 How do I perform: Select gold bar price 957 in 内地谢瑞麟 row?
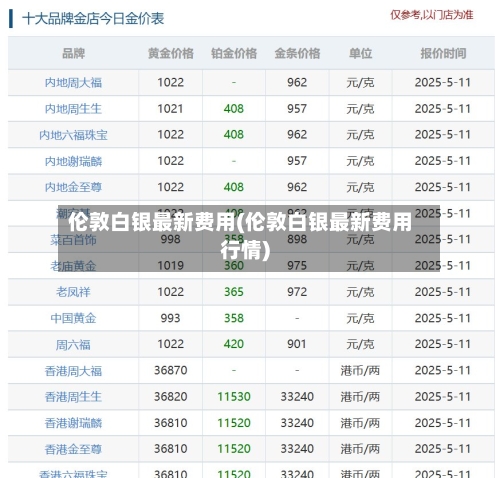pos(297,161)
